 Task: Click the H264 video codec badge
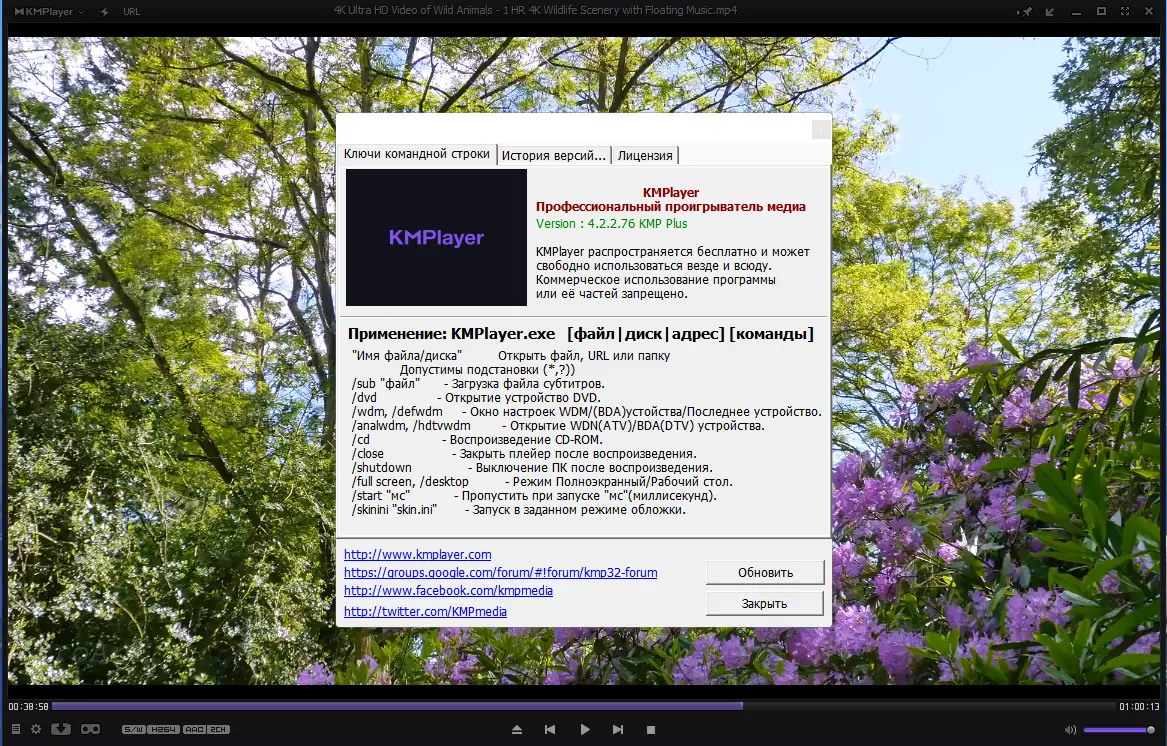164,729
